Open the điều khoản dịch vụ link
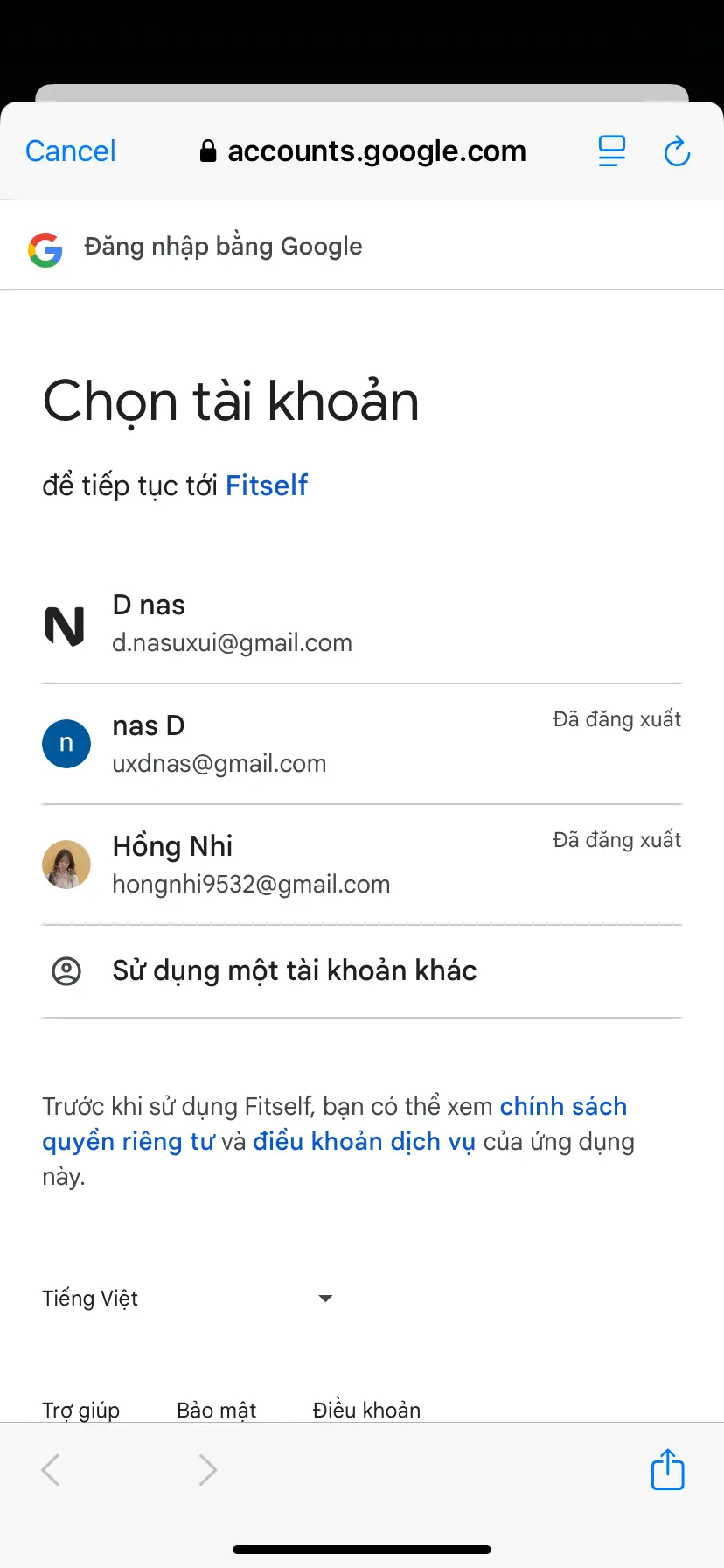The width and height of the screenshot is (724, 1568). [364, 1142]
